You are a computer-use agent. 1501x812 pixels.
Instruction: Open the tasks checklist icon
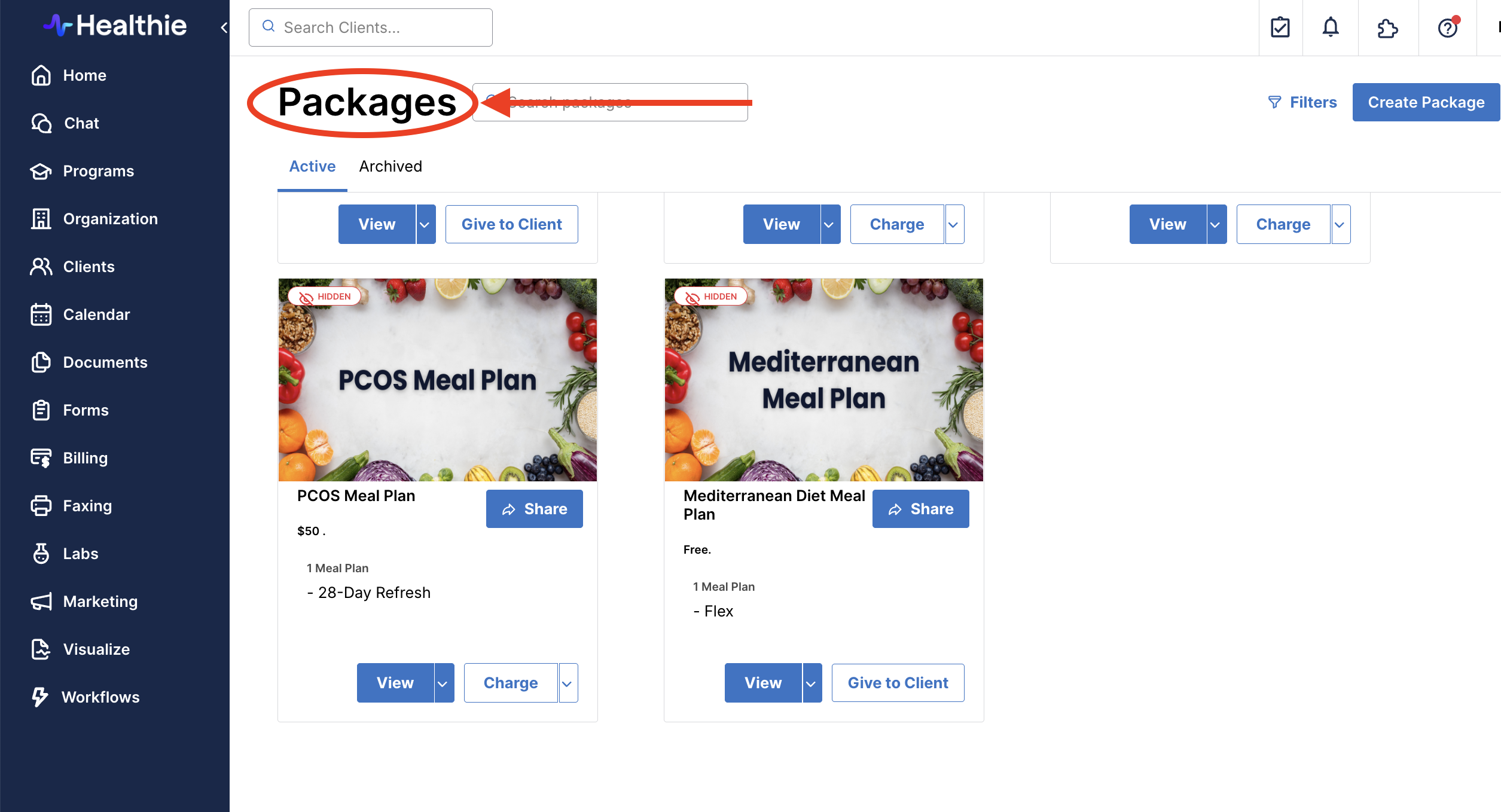(1280, 28)
